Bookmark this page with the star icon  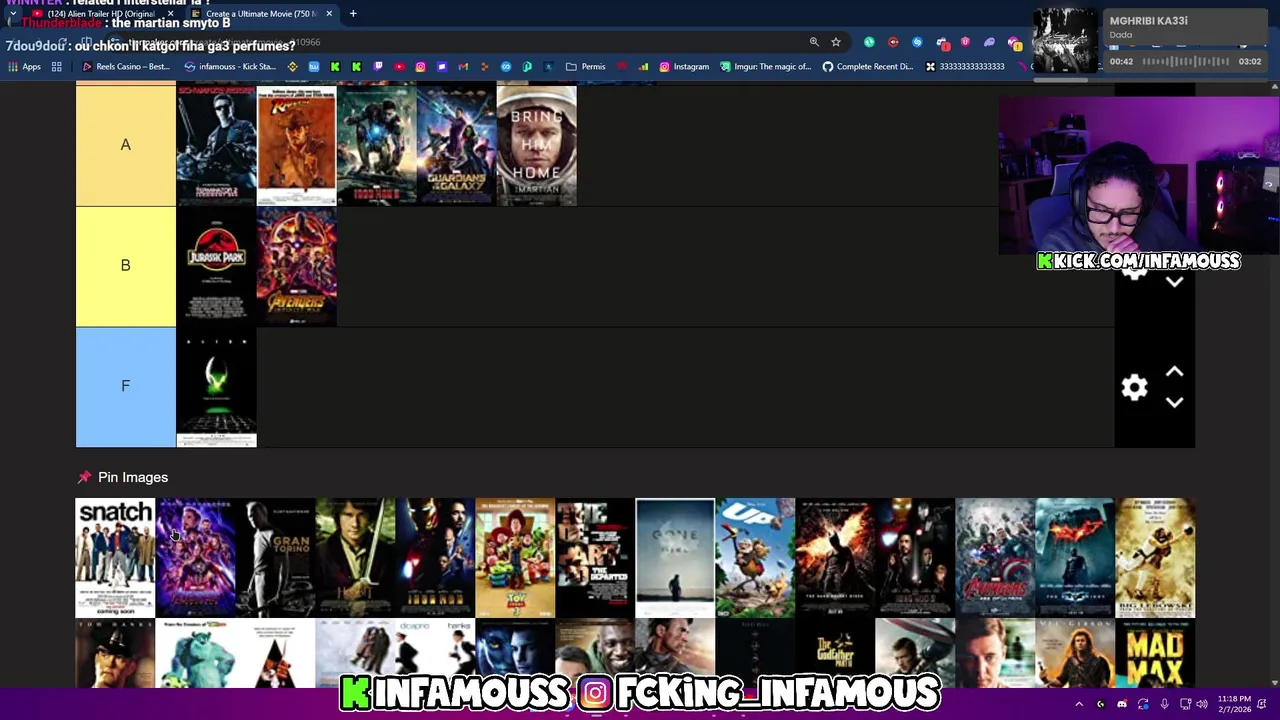click(x=836, y=42)
